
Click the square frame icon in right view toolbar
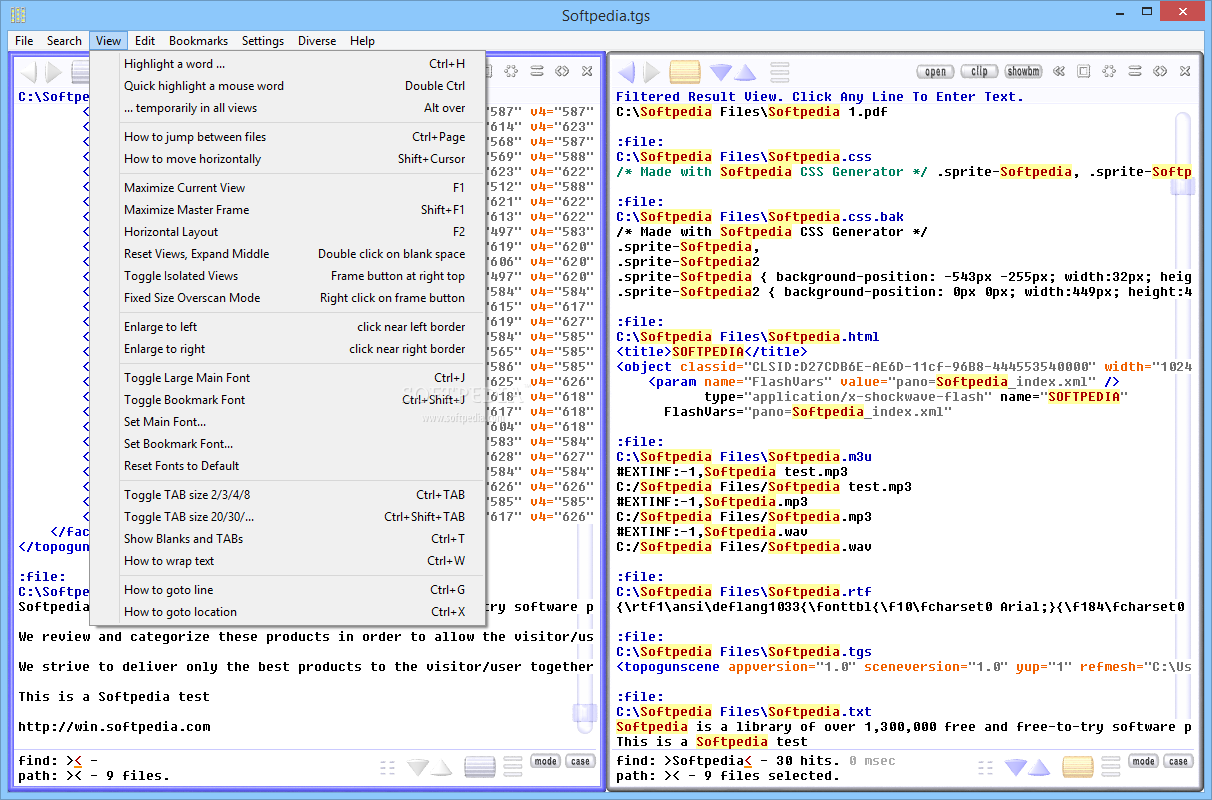(x=1083, y=71)
